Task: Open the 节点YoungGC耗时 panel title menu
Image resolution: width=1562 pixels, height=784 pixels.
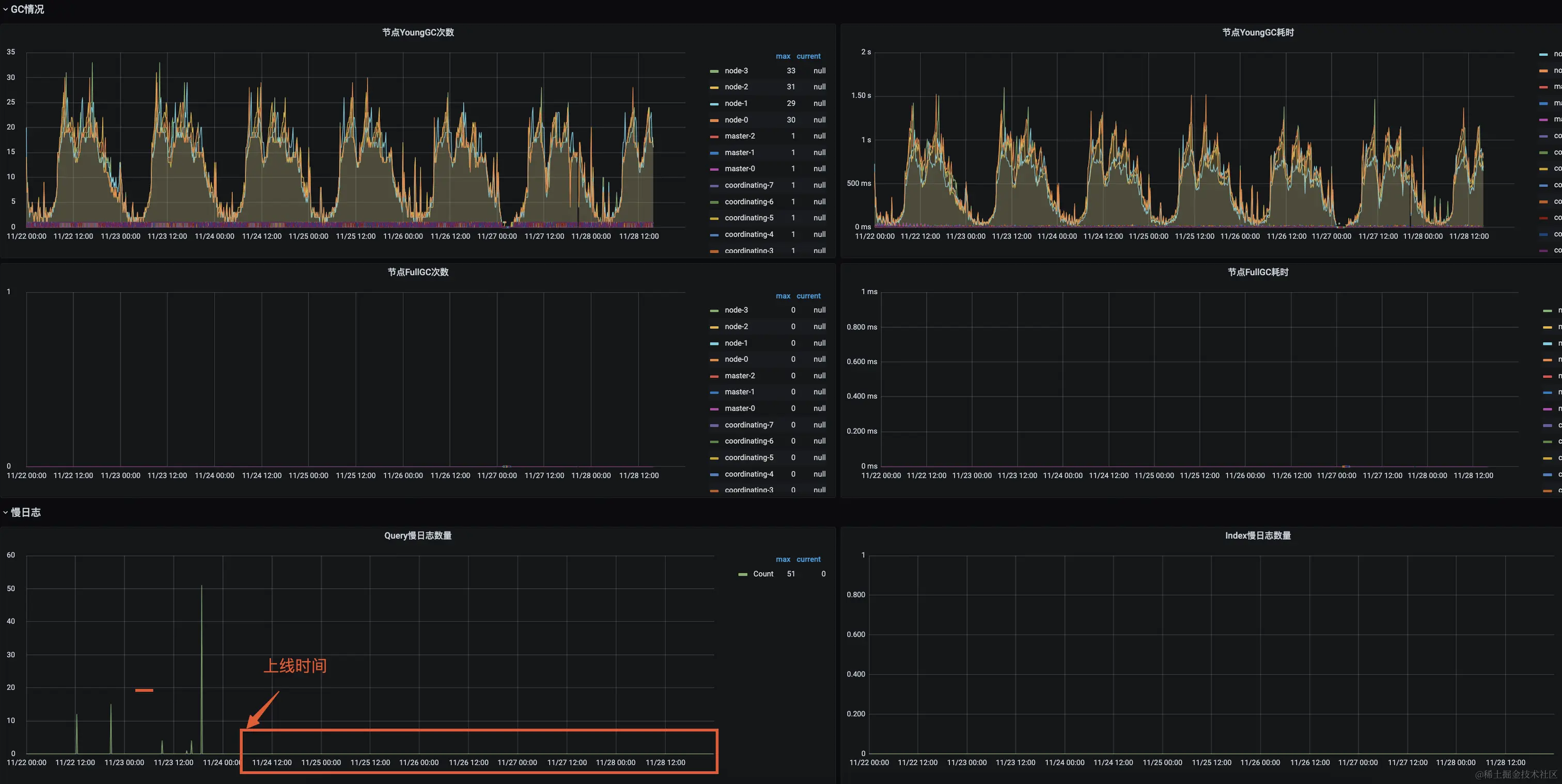Action: click(1258, 33)
